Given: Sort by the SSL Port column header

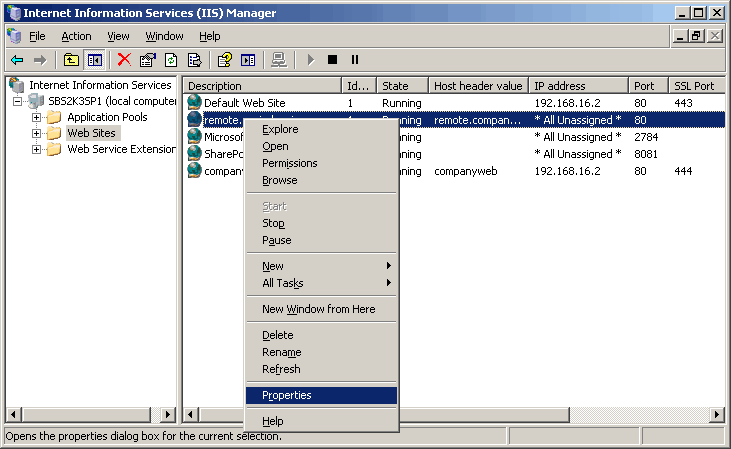Looking at the screenshot, I should tap(697, 86).
